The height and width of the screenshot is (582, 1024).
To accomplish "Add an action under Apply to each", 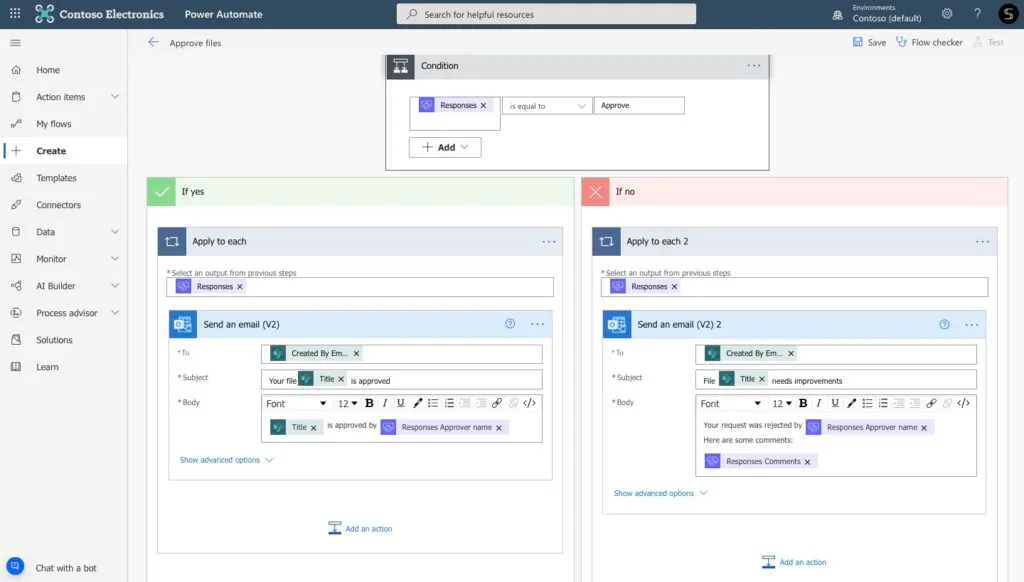I will point(360,528).
